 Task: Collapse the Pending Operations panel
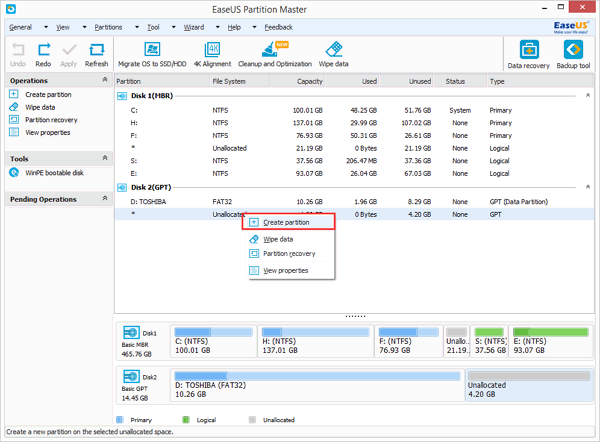click(x=105, y=198)
